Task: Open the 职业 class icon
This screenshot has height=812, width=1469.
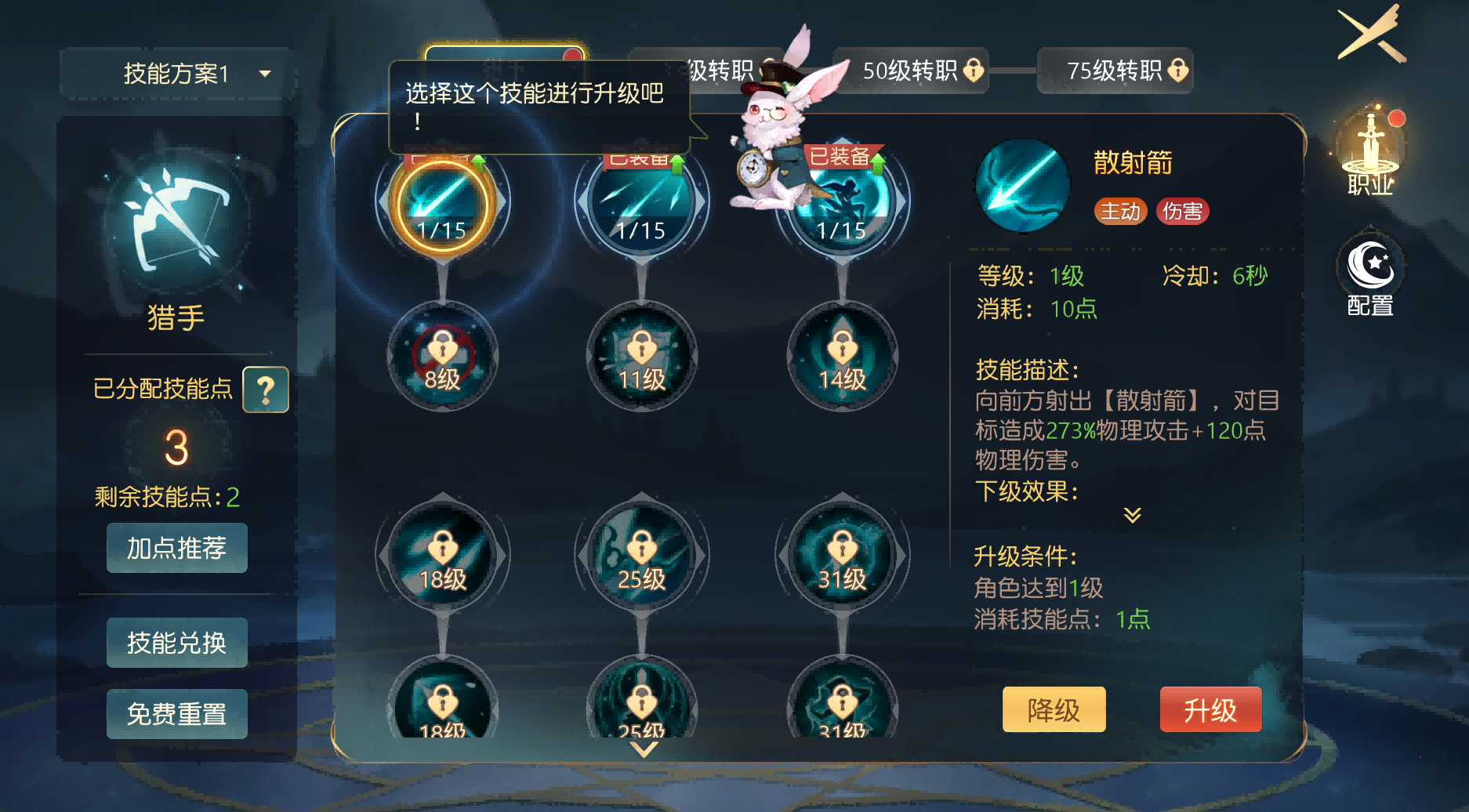Action: point(1370,150)
